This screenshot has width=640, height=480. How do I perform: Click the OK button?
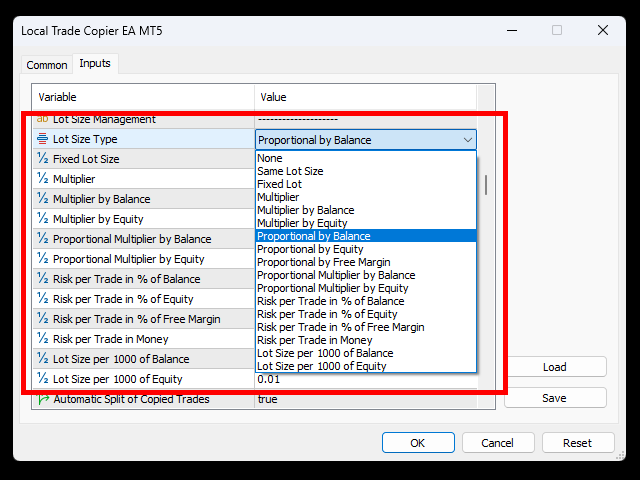418,443
